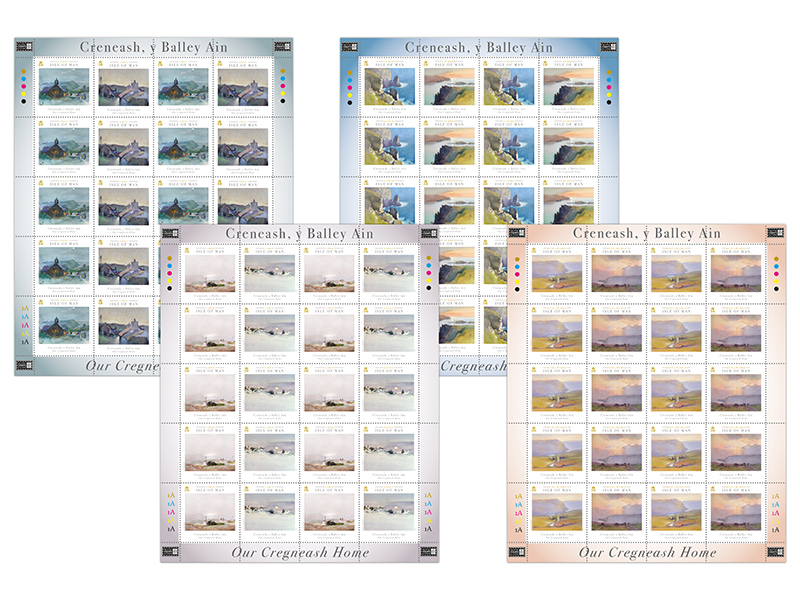Select the top-right corner code mark of blue sheet
Screen dimensions: 800x600
pos(608,47)
